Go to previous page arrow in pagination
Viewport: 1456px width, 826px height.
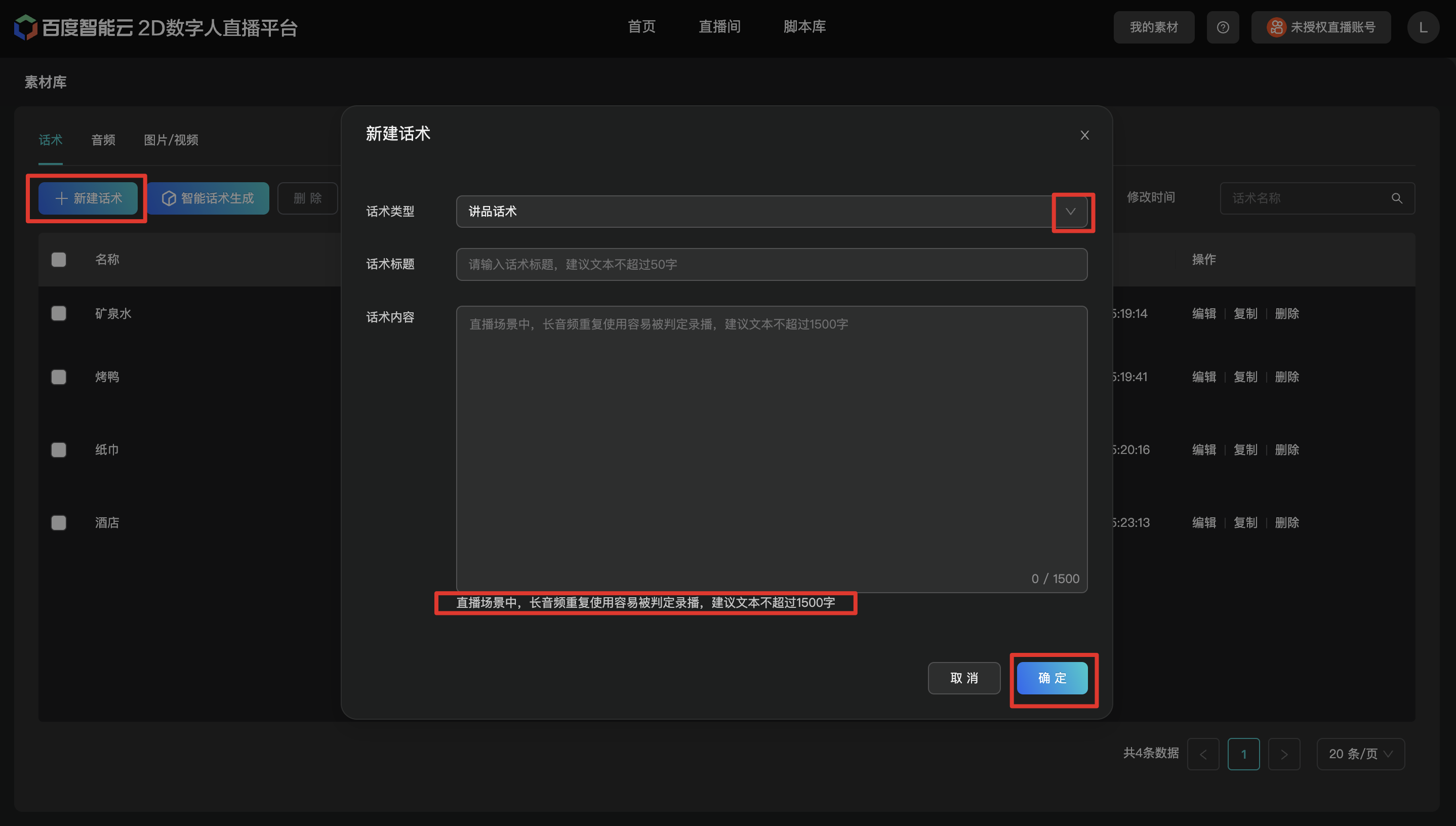click(x=1203, y=754)
